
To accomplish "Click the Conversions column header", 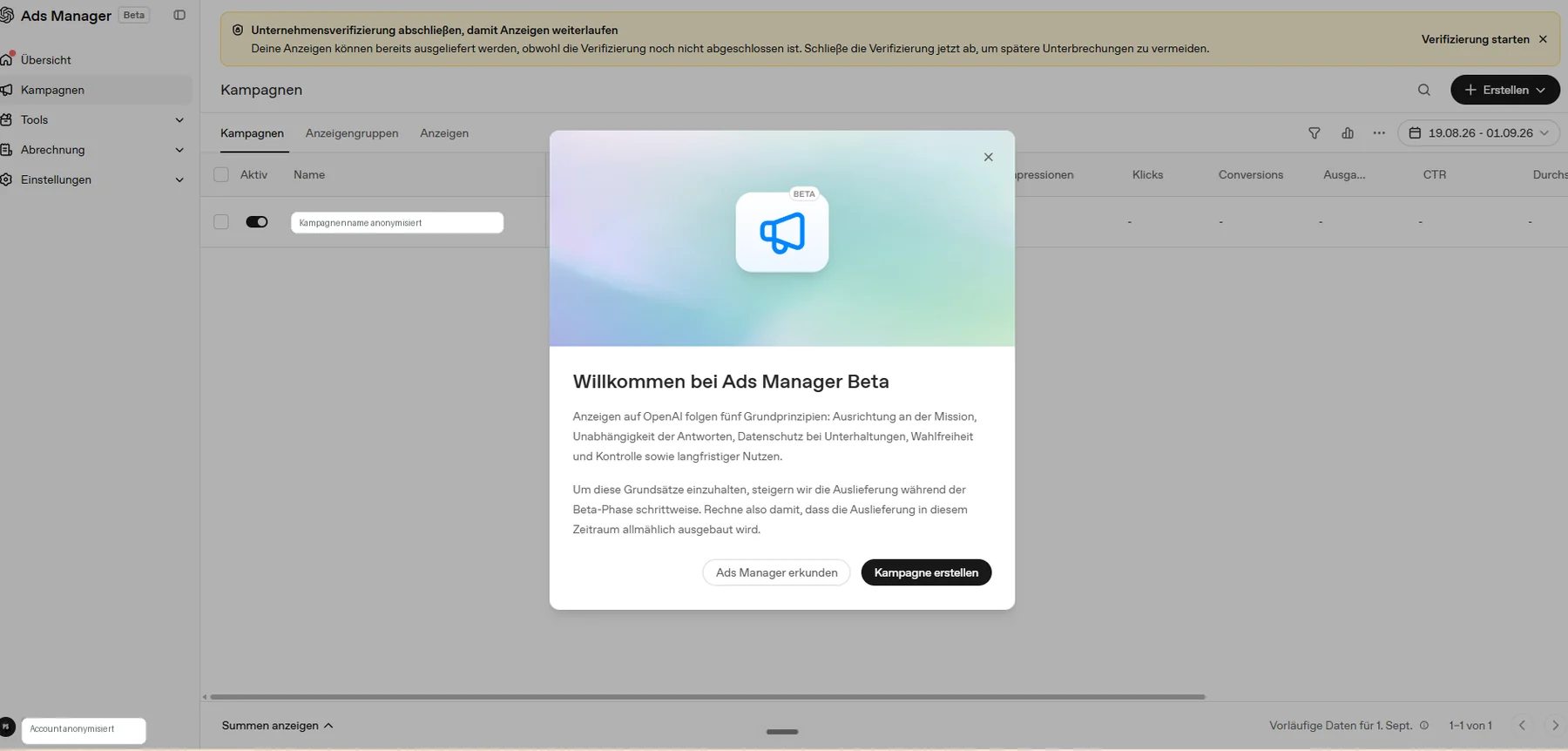I will 1251,174.
